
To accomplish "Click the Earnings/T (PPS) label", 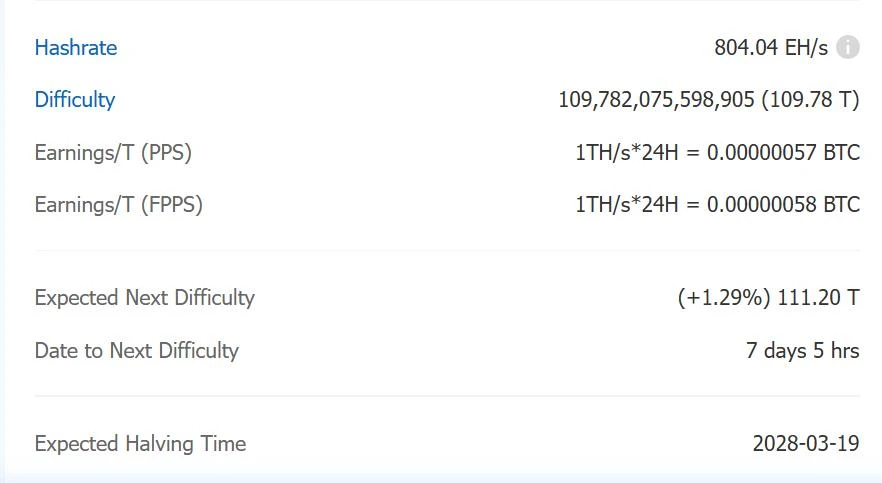I will click(x=113, y=153).
